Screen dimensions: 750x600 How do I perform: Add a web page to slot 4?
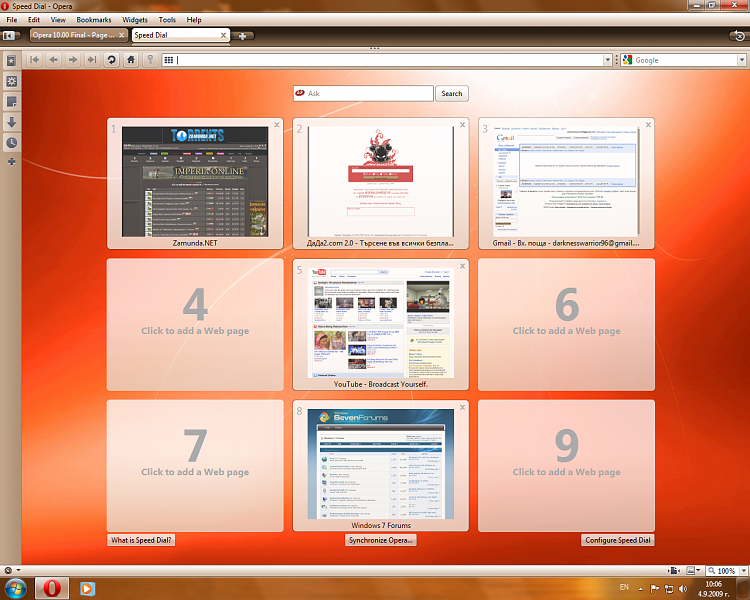pyautogui.click(x=195, y=324)
